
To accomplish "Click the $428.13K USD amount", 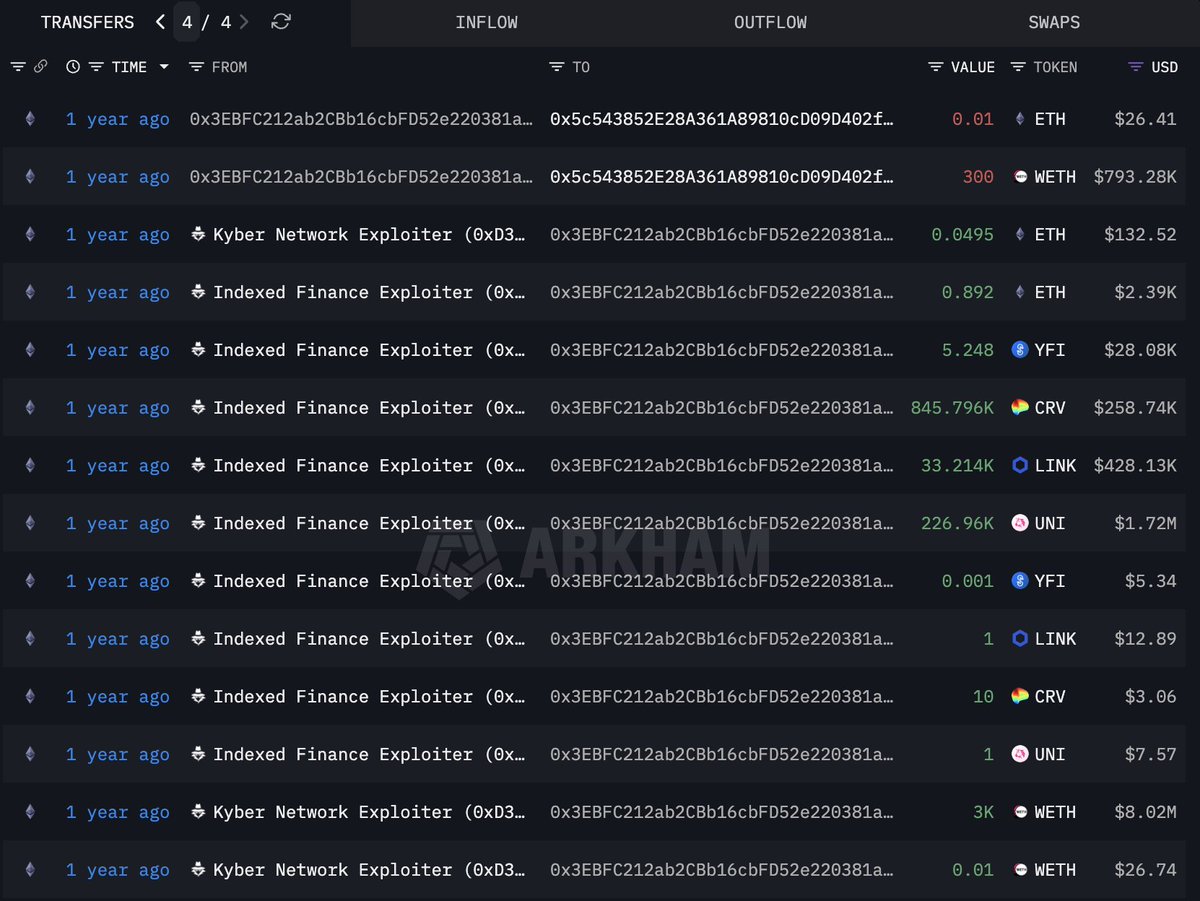I will click(x=1135, y=466).
